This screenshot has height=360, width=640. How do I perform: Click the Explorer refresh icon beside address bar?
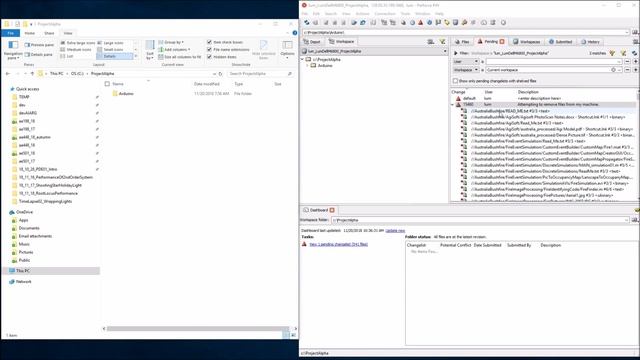click(220, 74)
